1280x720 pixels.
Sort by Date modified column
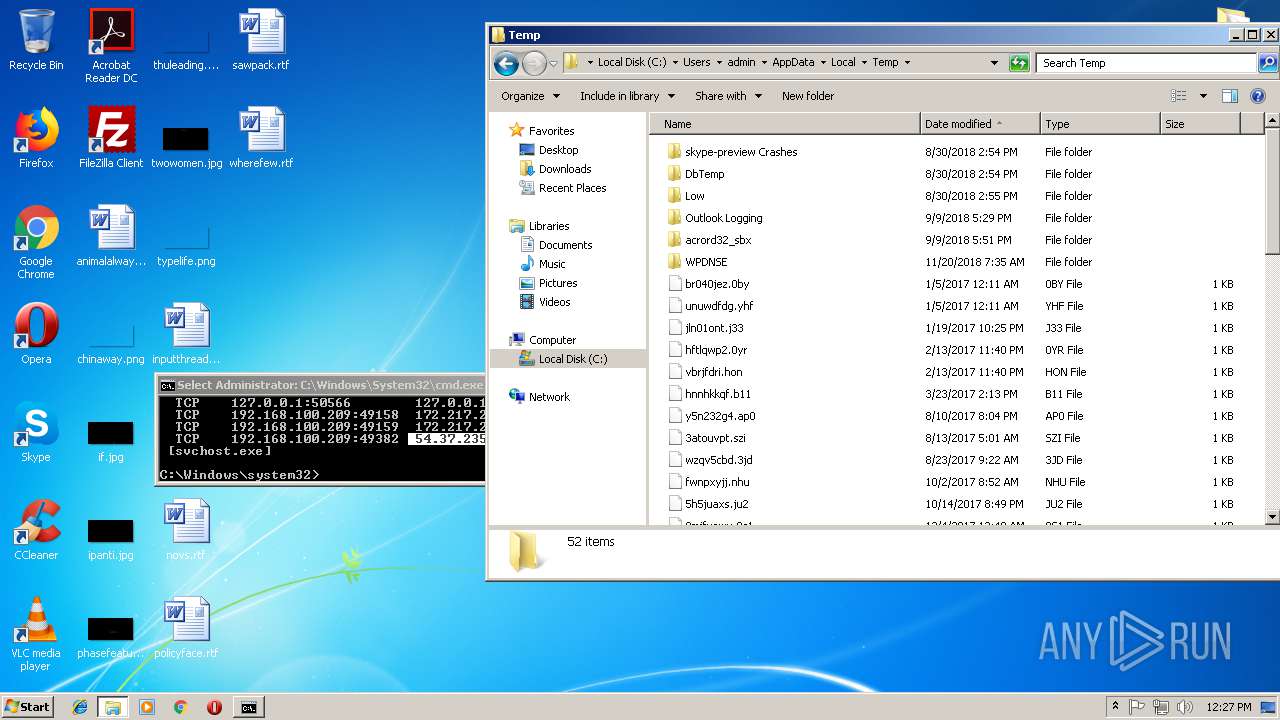click(x=980, y=124)
